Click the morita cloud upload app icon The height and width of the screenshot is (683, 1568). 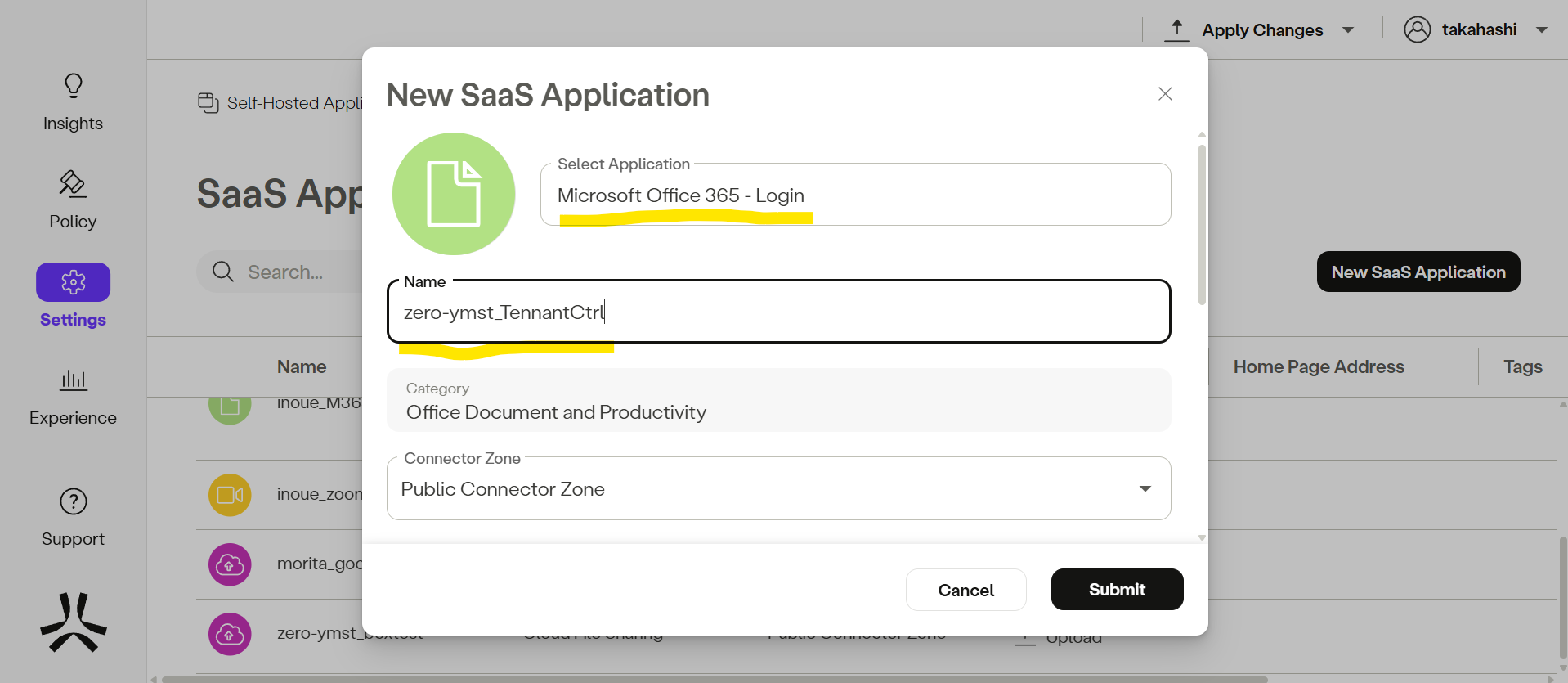tap(230, 564)
